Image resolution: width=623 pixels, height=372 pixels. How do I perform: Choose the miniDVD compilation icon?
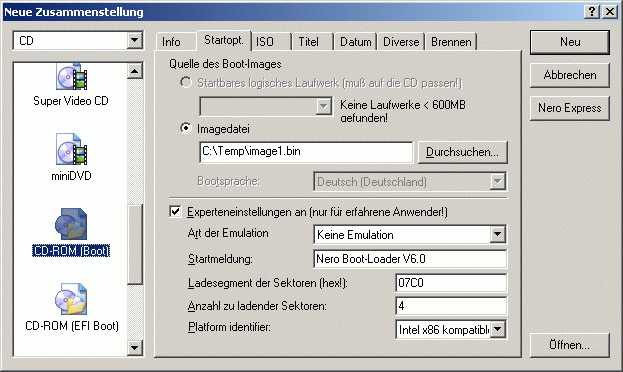[x=72, y=149]
